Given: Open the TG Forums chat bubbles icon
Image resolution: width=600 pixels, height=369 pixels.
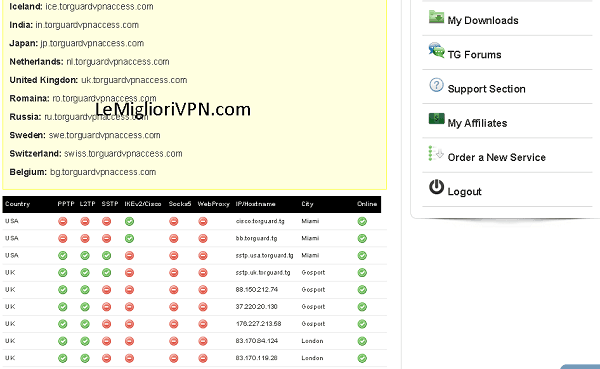Looking at the screenshot, I should coord(436,51).
